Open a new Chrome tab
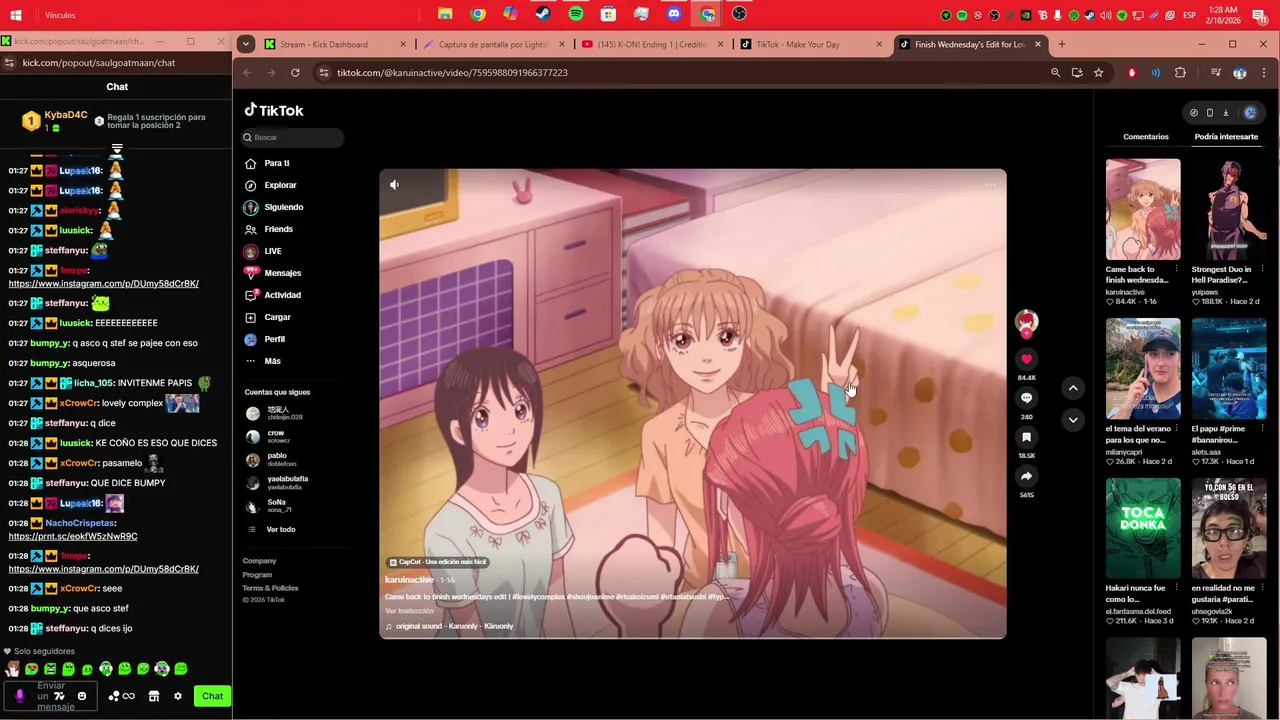 [x=1061, y=44]
